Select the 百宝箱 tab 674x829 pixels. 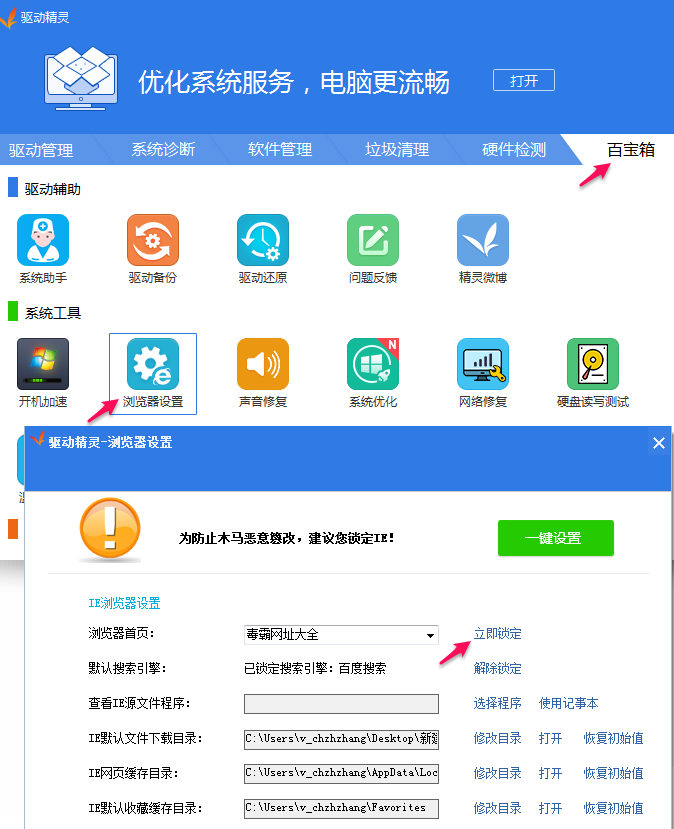pyautogui.click(x=630, y=150)
